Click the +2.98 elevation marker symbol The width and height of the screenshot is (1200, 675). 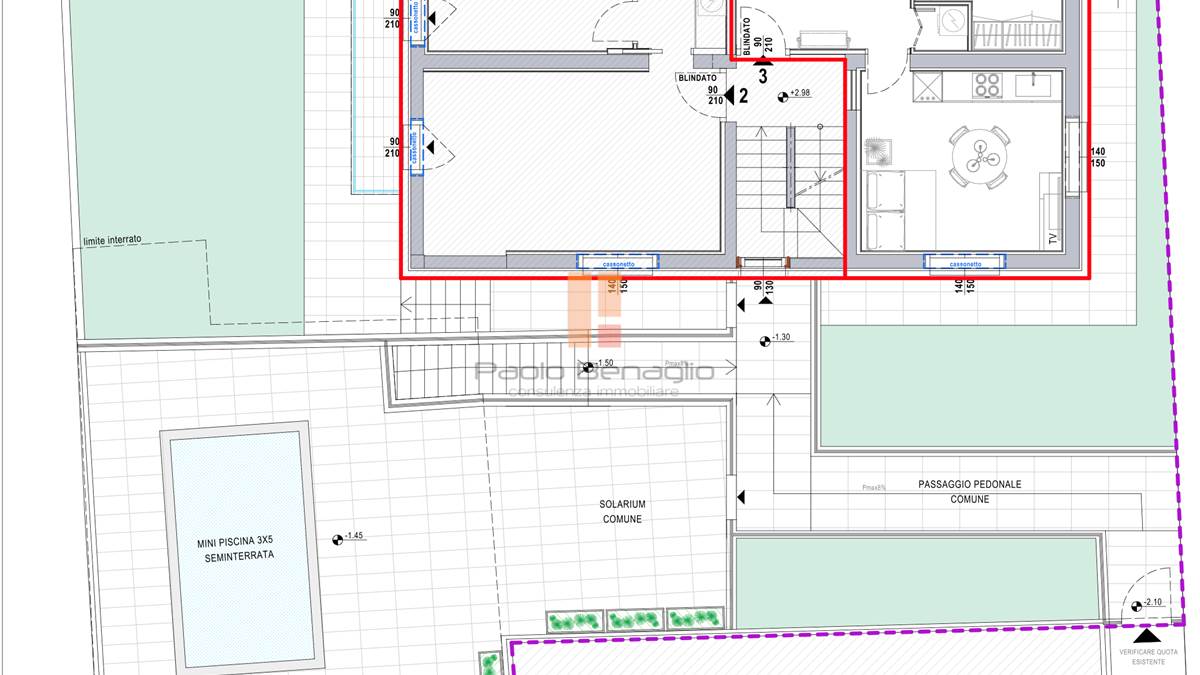click(x=783, y=96)
